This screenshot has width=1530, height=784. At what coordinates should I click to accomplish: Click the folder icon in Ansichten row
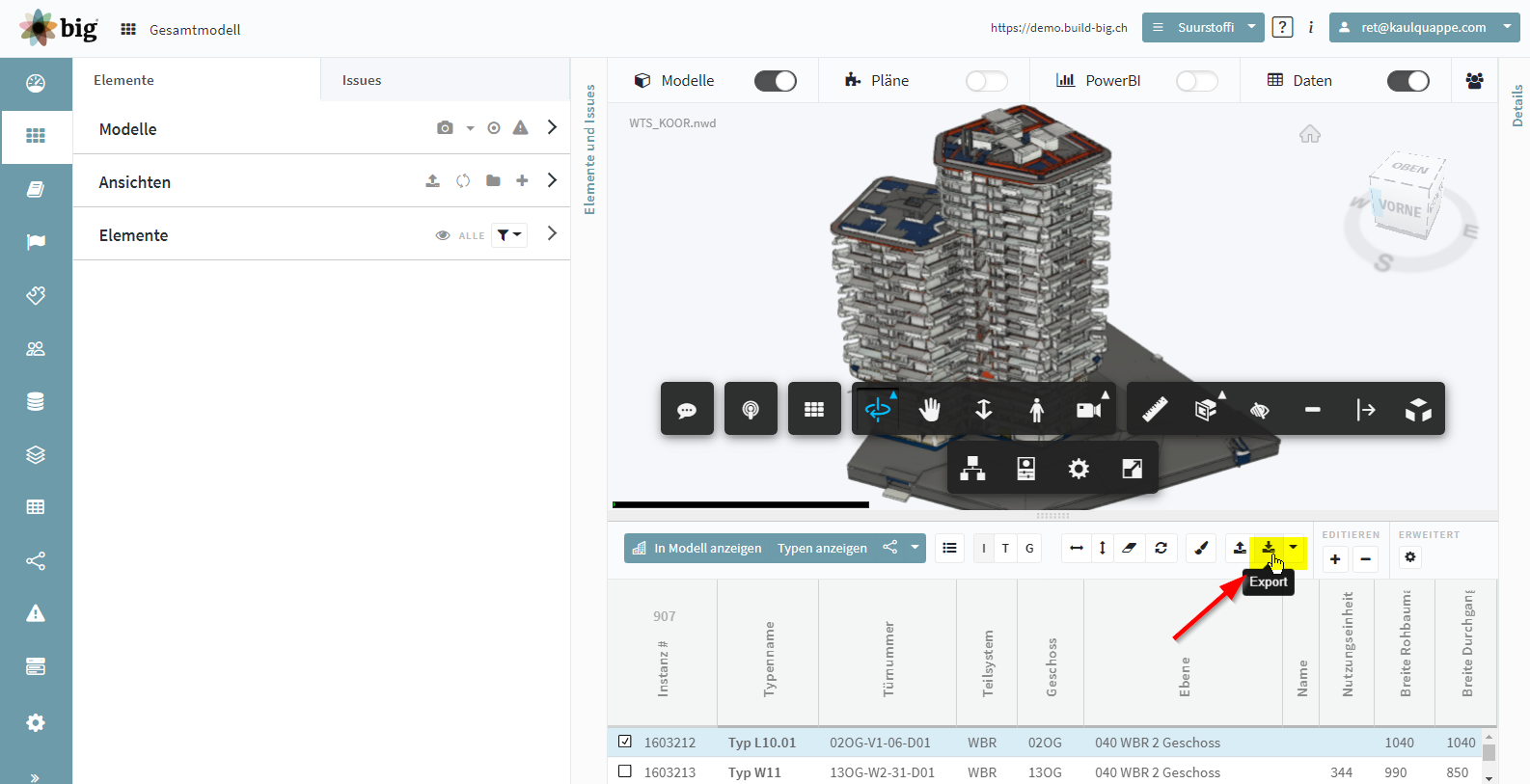493,180
